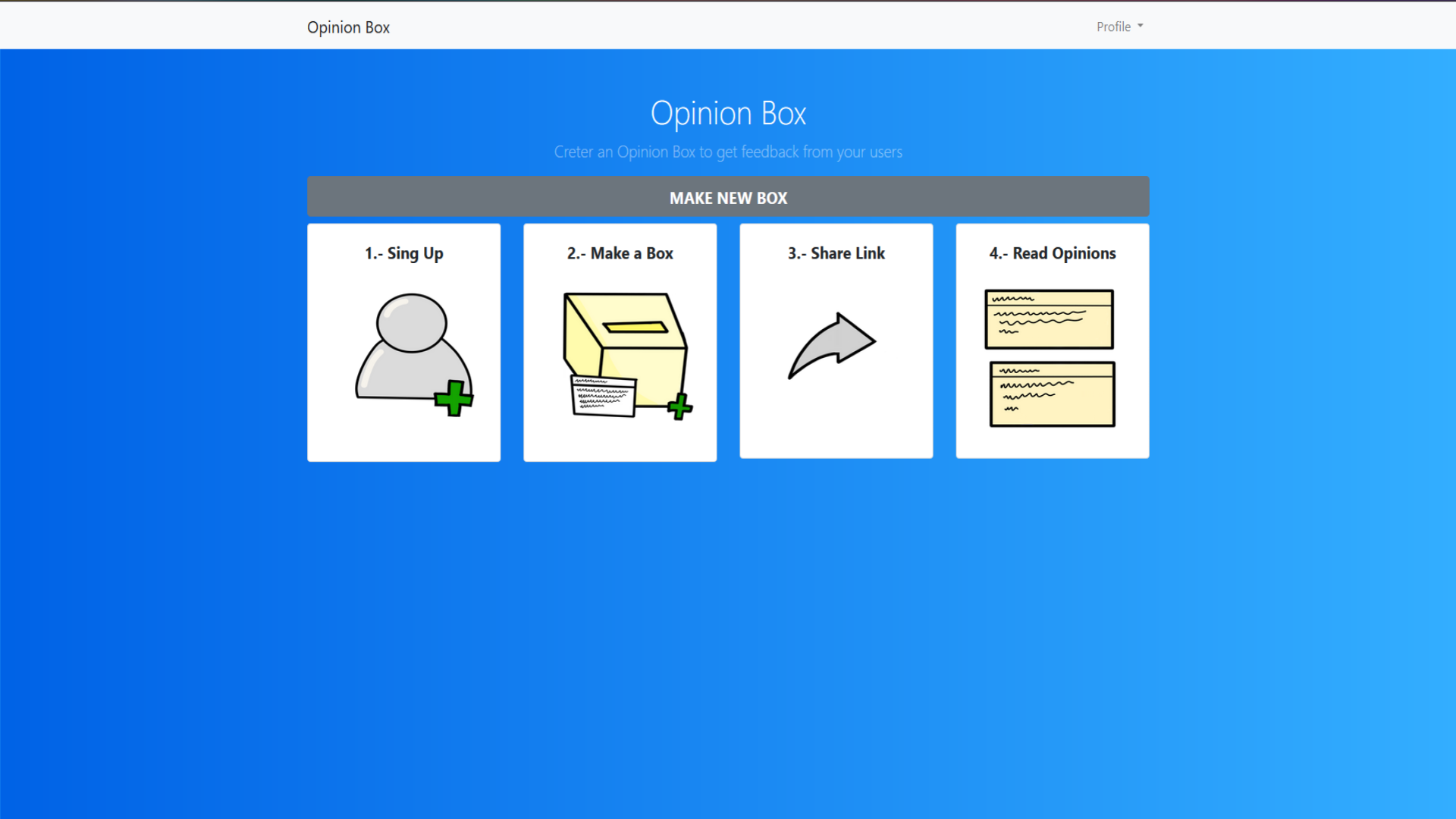
Task: Click the upper opinion note card icon
Action: coord(1049,319)
